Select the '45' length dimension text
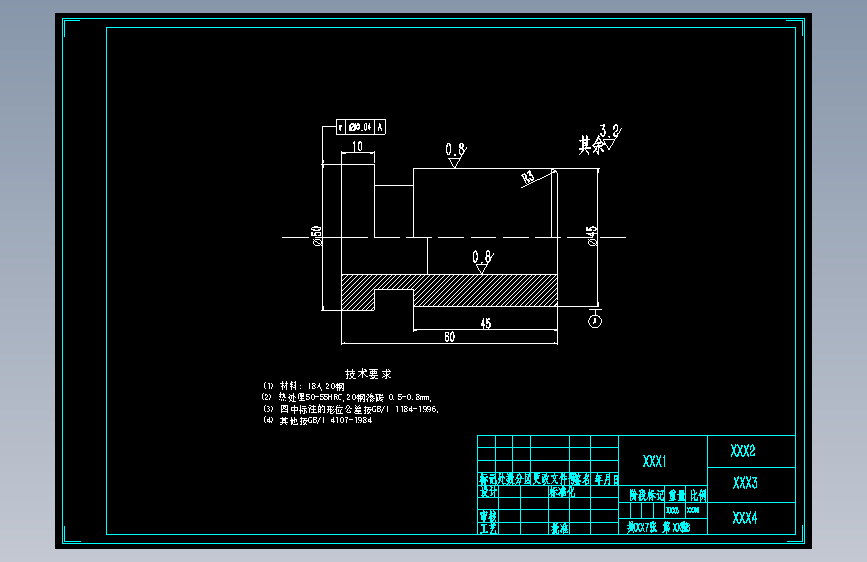 485,324
